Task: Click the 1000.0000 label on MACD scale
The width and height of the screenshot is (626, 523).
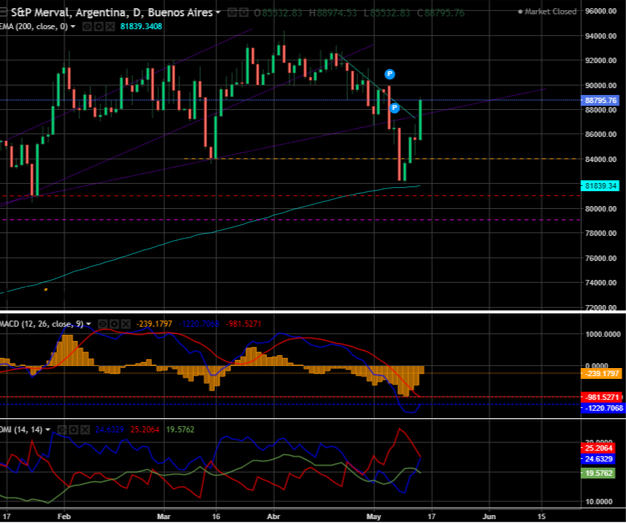Action: [x=602, y=334]
